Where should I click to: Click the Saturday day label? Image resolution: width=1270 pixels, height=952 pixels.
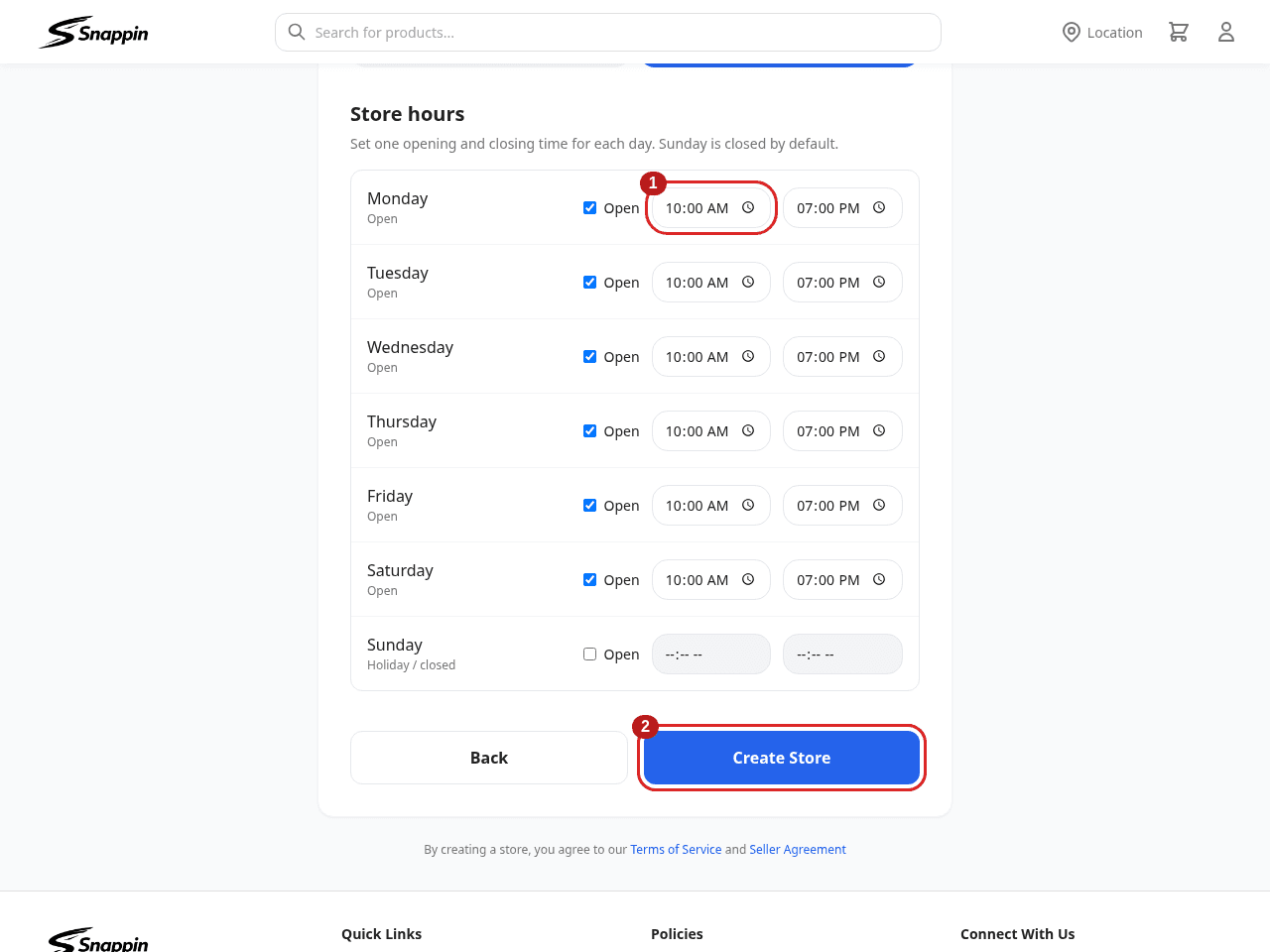pos(400,570)
